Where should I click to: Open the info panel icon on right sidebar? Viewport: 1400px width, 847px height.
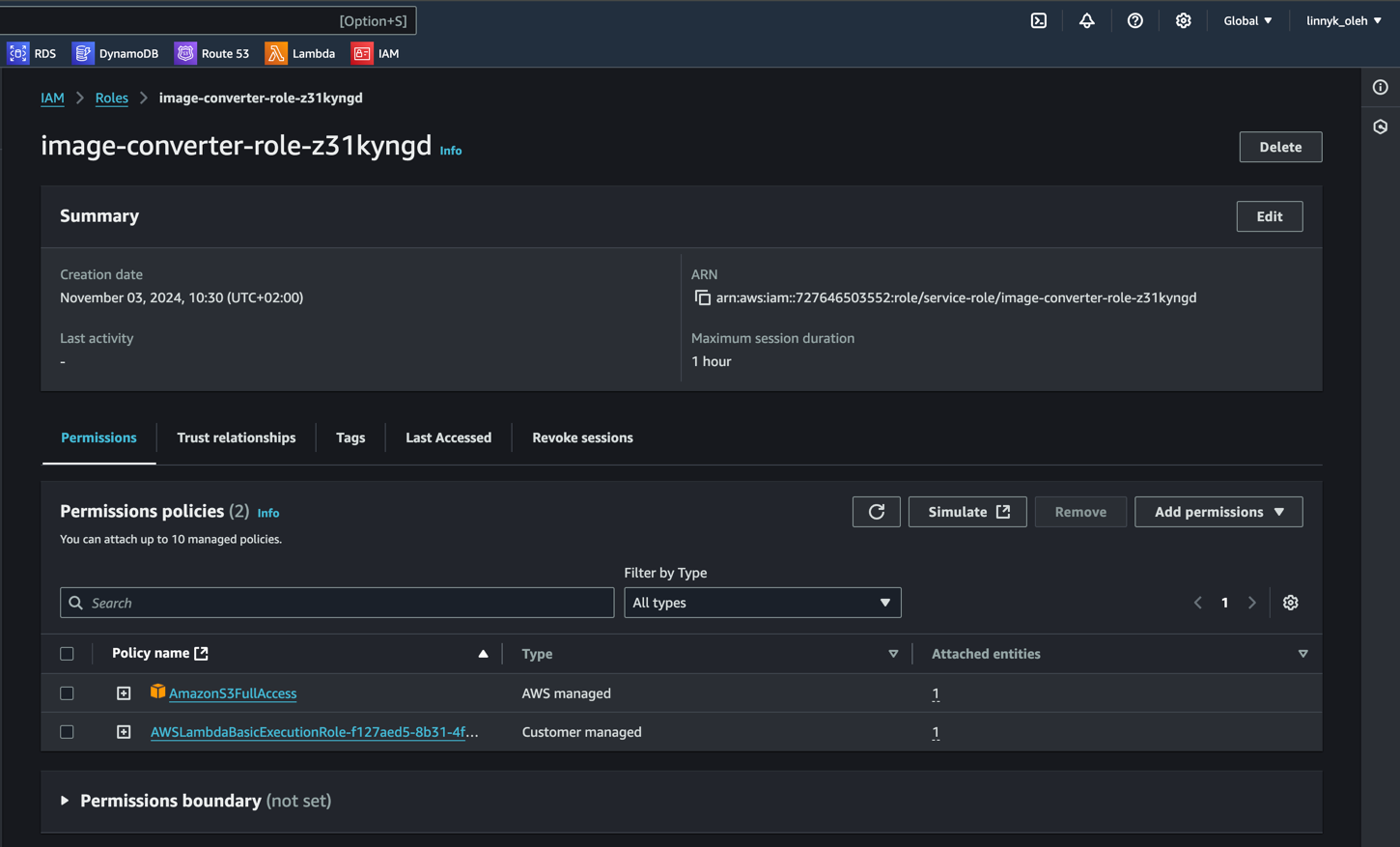pyautogui.click(x=1381, y=87)
